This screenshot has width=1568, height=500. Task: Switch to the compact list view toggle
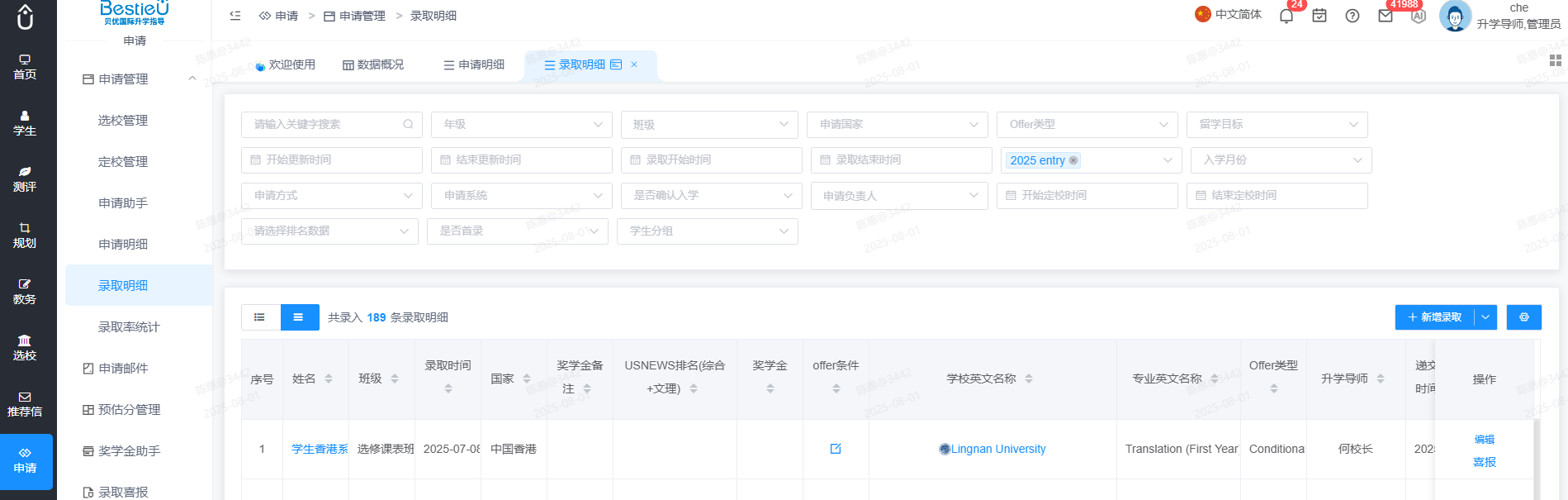click(x=260, y=317)
